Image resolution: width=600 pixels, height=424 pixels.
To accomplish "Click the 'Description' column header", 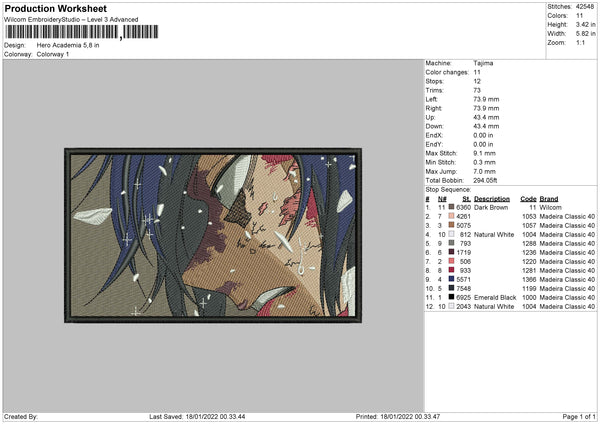I will coord(492,199).
